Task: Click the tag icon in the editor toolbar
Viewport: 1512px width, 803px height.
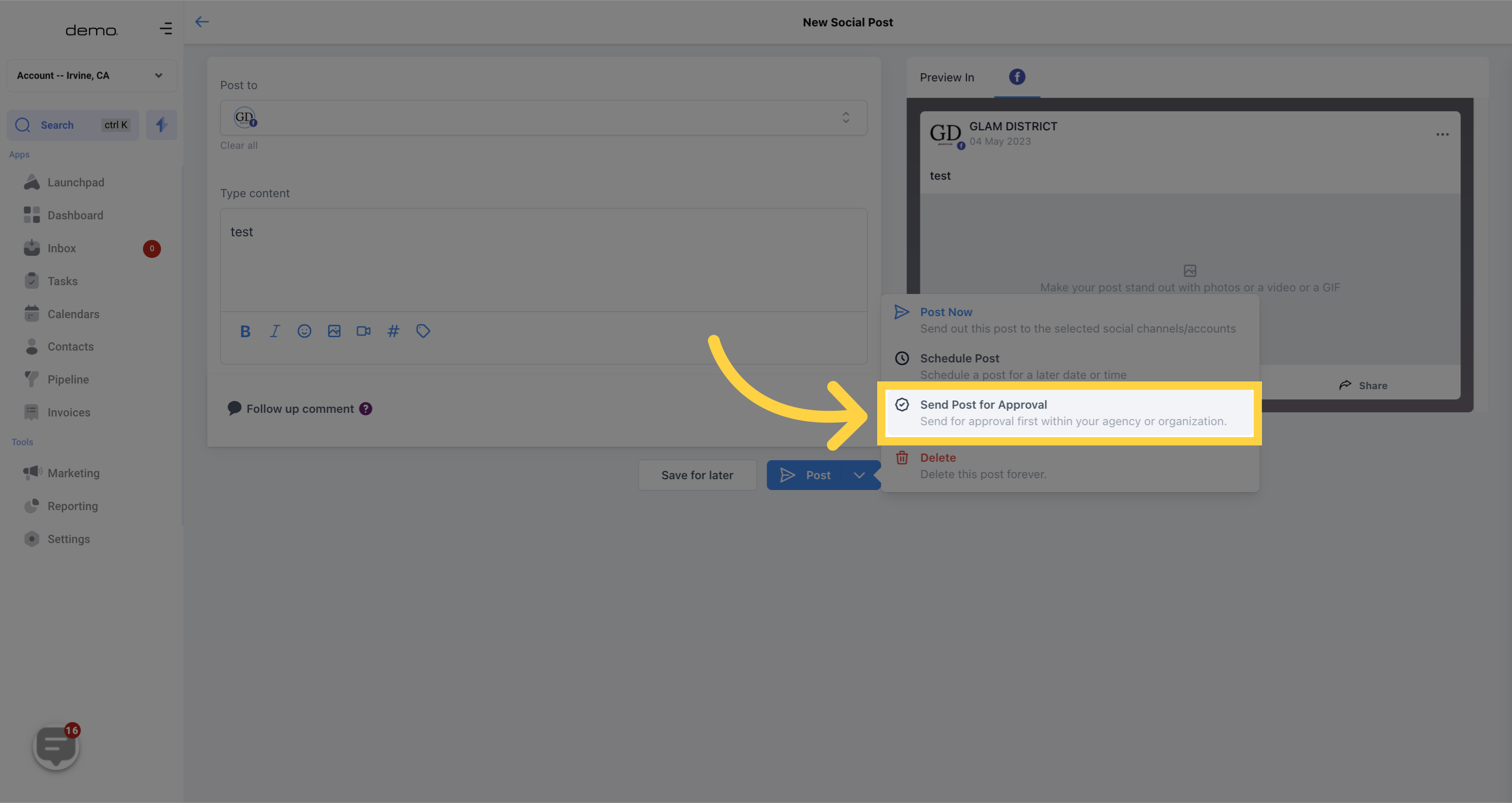Action: pos(422,331)
